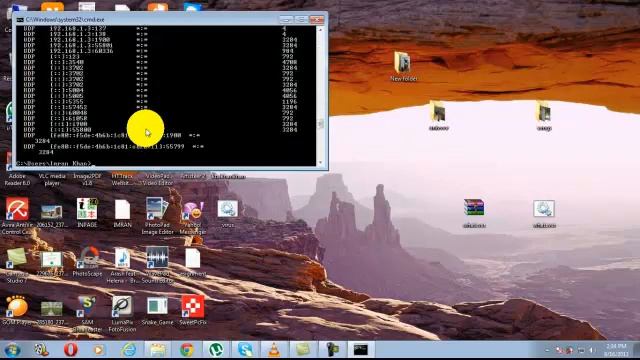Click the taskbar clock showing 2:34 PM
The height and width of the screenshot is (360, 640).
[617, 350]
